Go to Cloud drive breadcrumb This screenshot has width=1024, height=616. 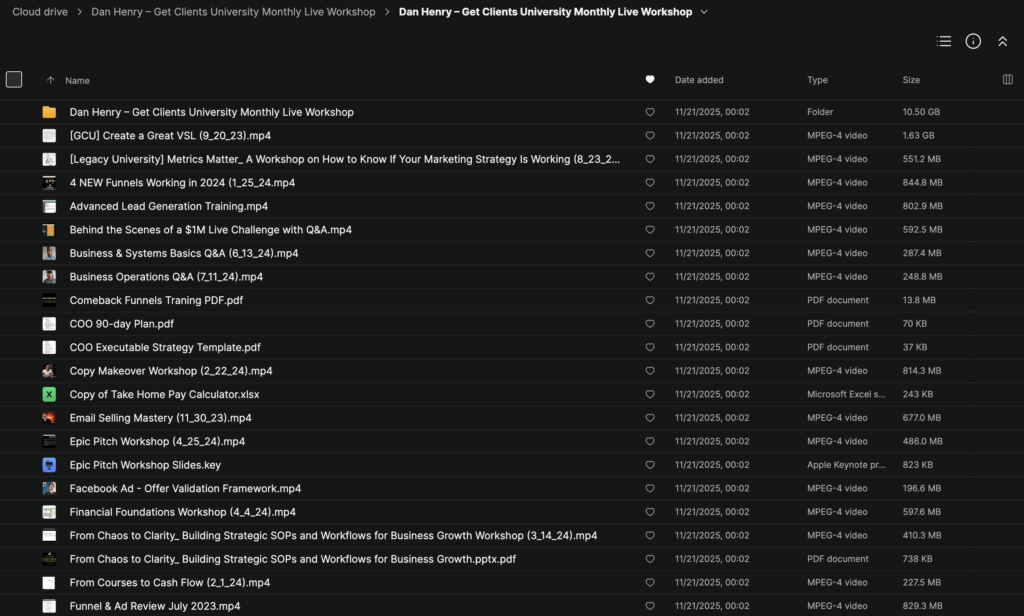click(x=39, y=12)
